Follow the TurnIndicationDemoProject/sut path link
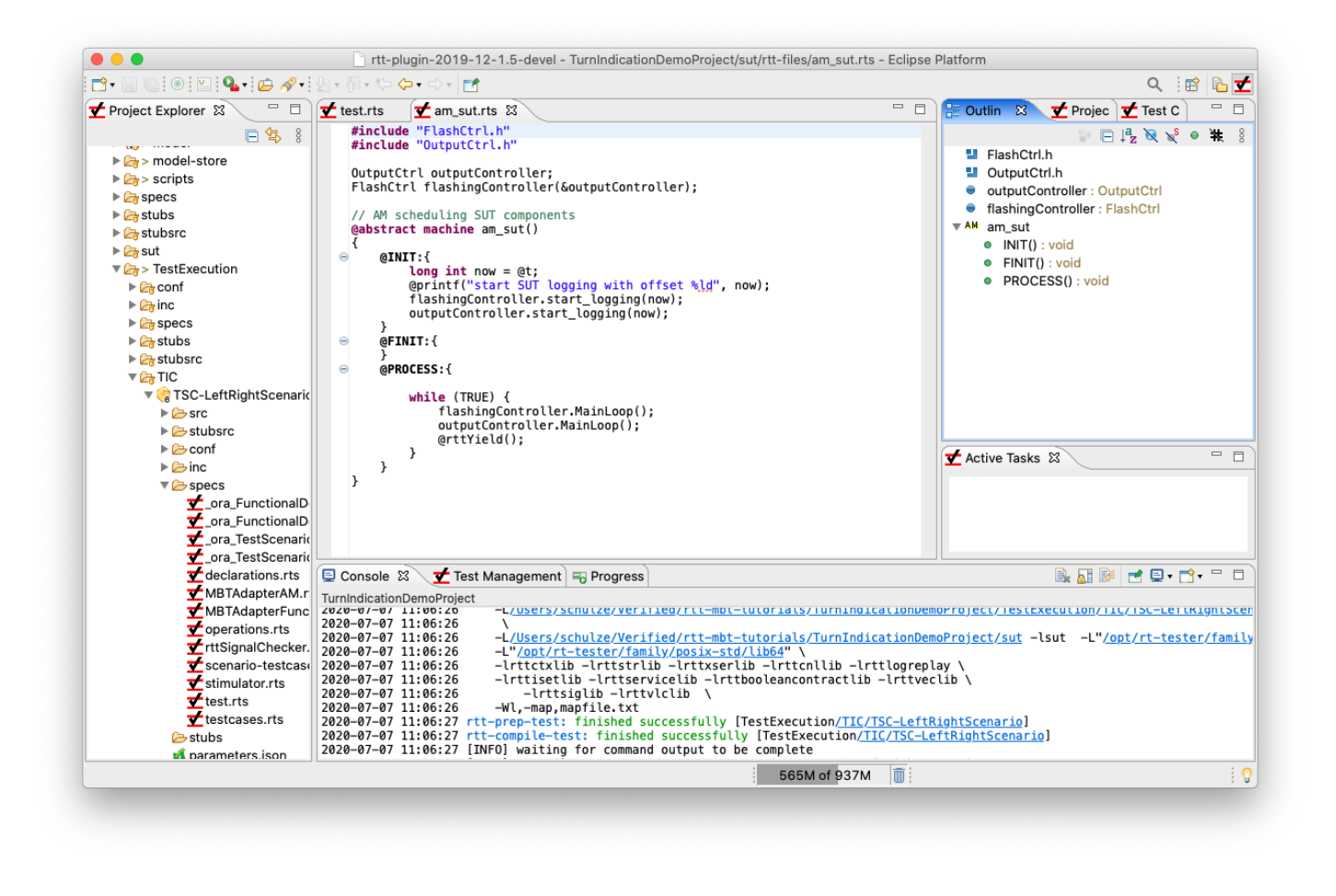Viewport: 1336px width, 896px height. click(x=766, y=637)
